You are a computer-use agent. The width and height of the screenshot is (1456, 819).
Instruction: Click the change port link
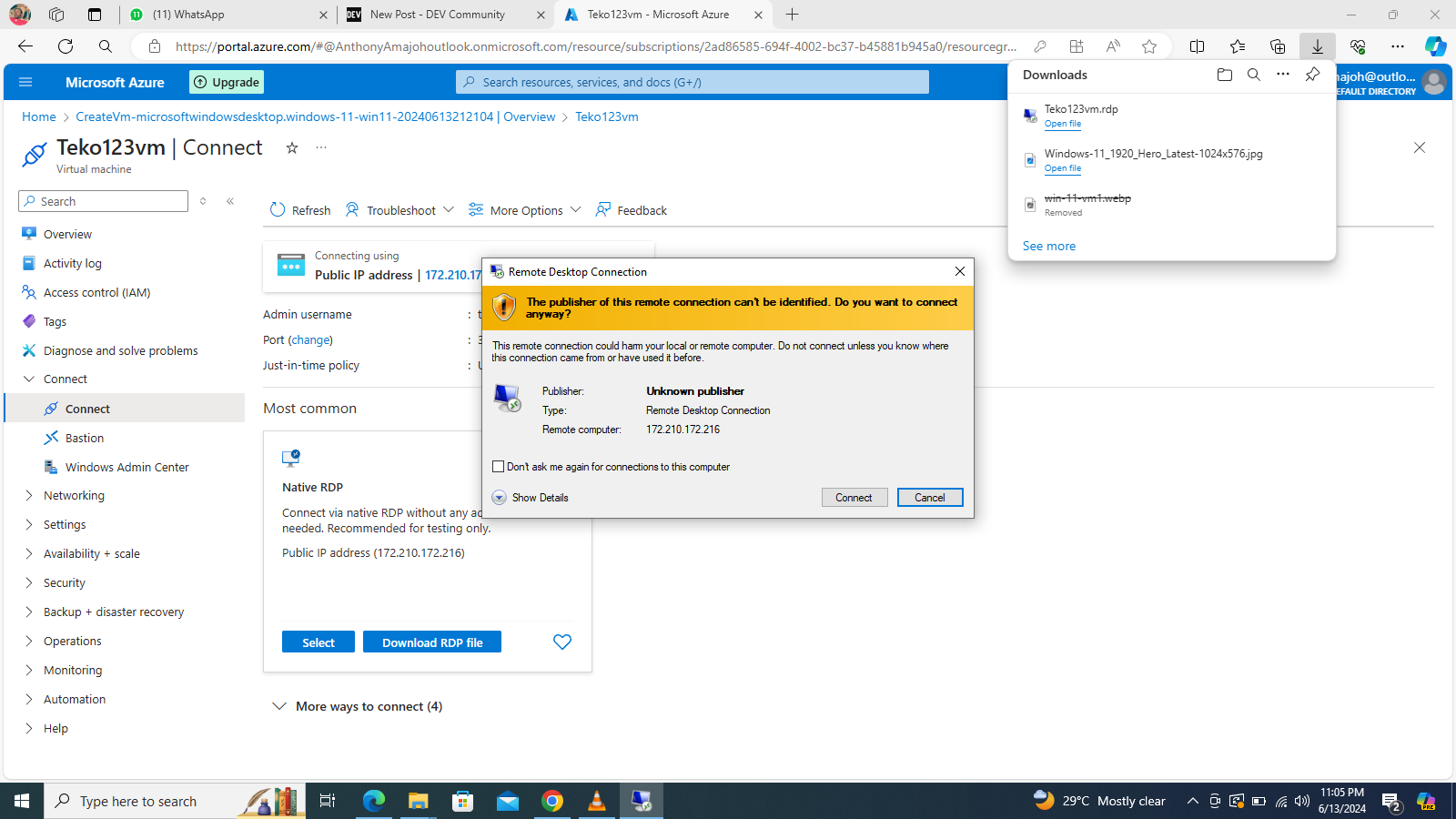[310, 340]
